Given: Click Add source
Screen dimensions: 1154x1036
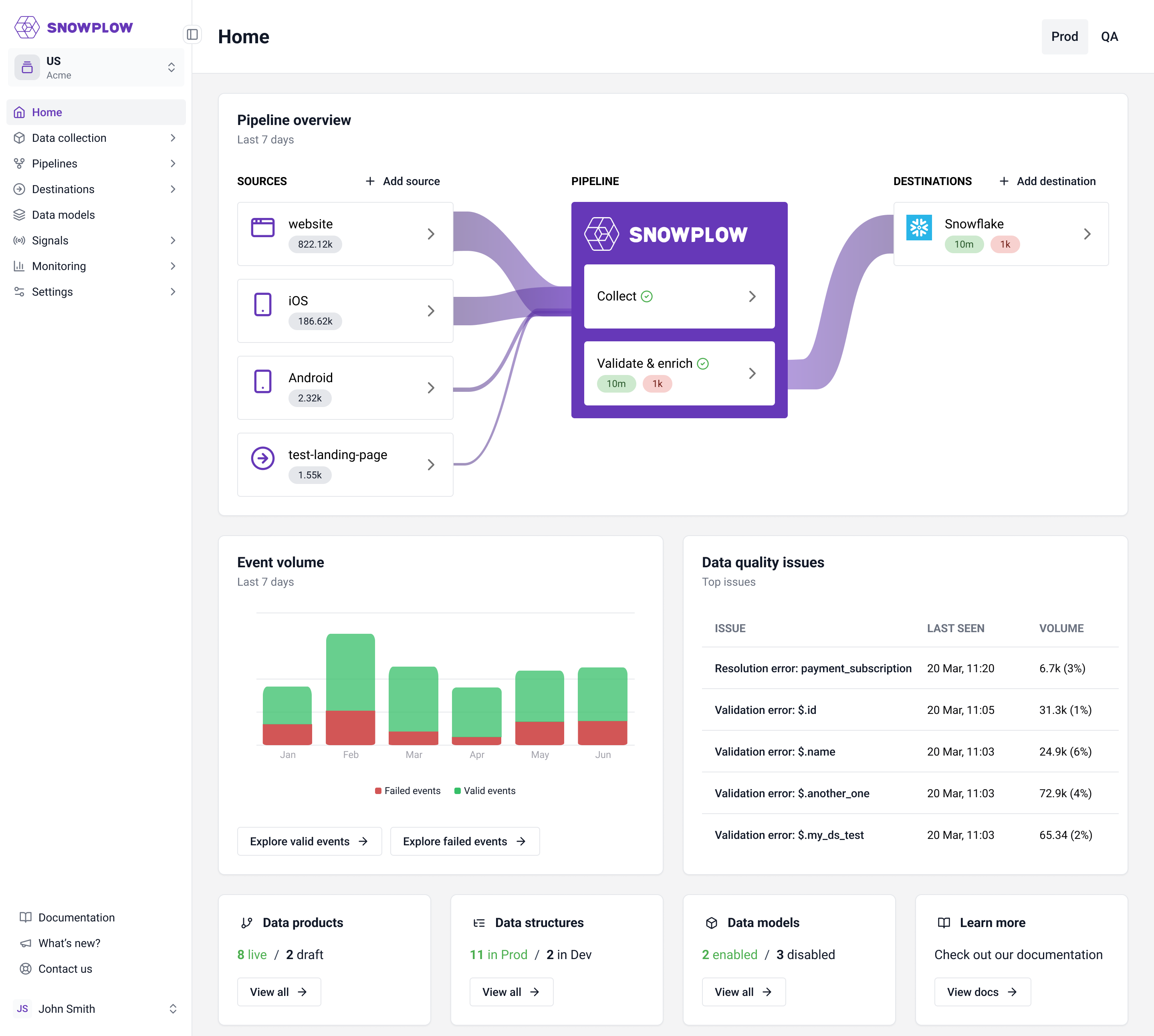Looking at the screenshot, I should click(x=403, y=181).
